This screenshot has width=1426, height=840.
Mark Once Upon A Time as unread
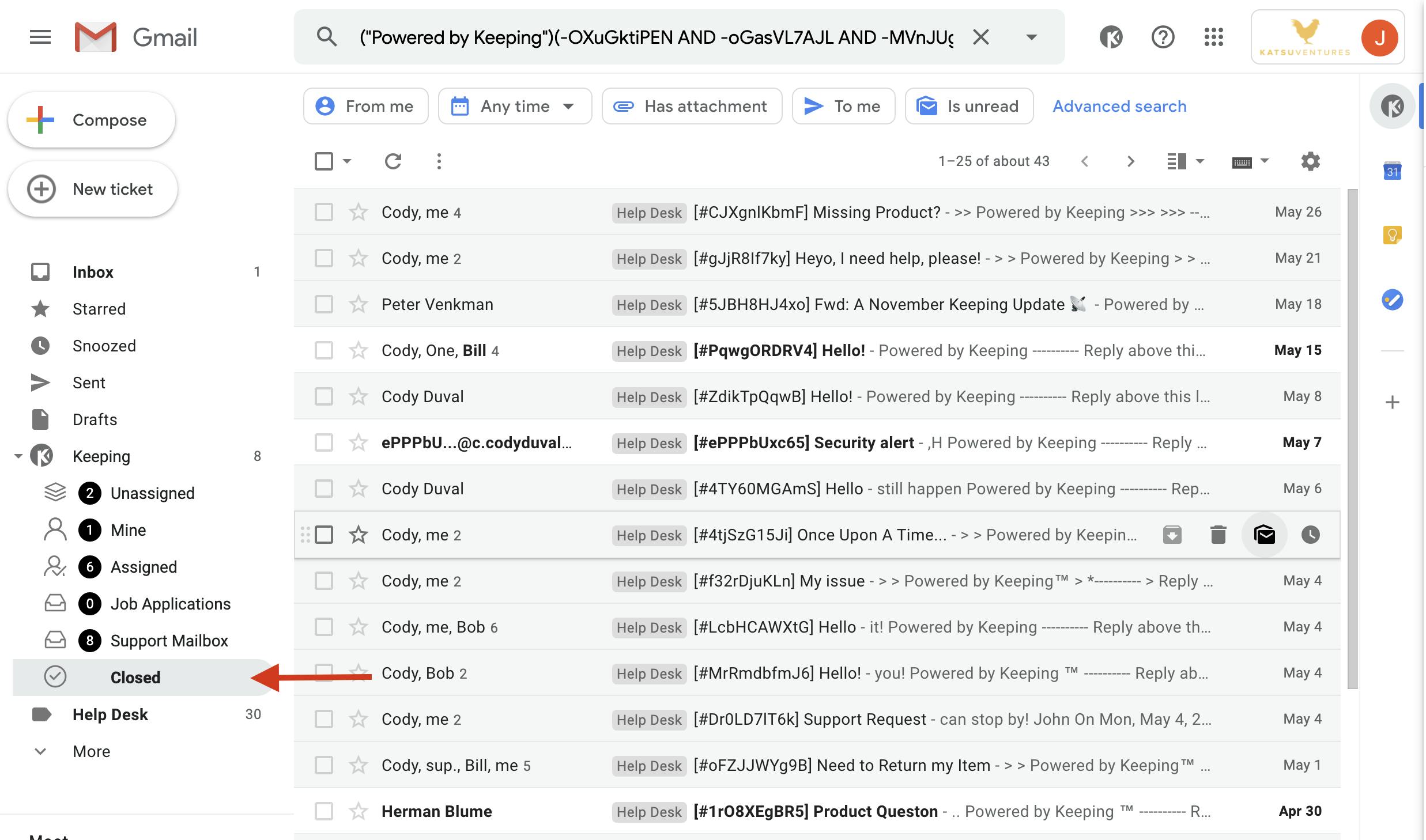(x=1265, y=535)
